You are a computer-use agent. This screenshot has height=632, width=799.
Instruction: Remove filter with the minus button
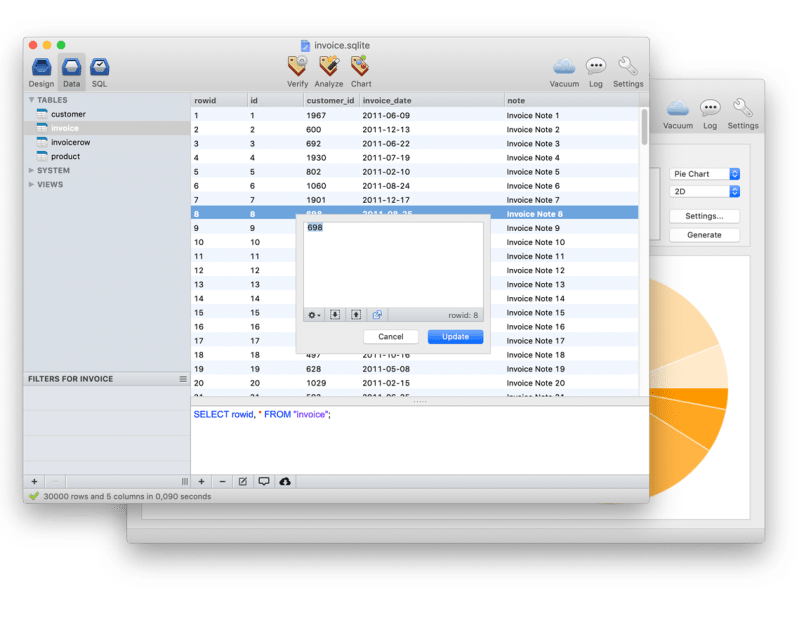[x=56, y=482]
